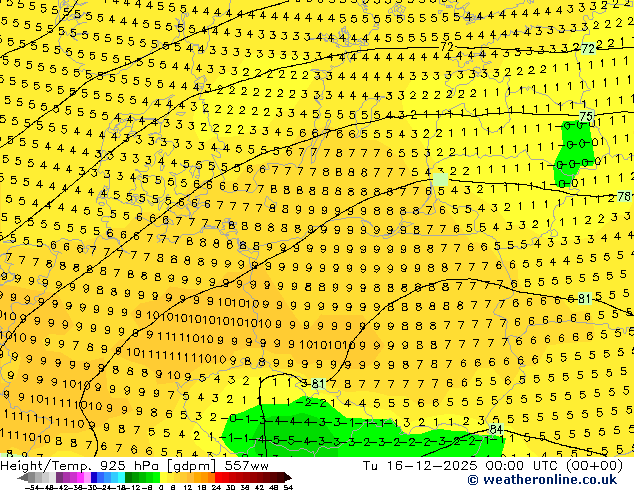Click the weatheronline.co.uk copyright link

pos(542,480)
